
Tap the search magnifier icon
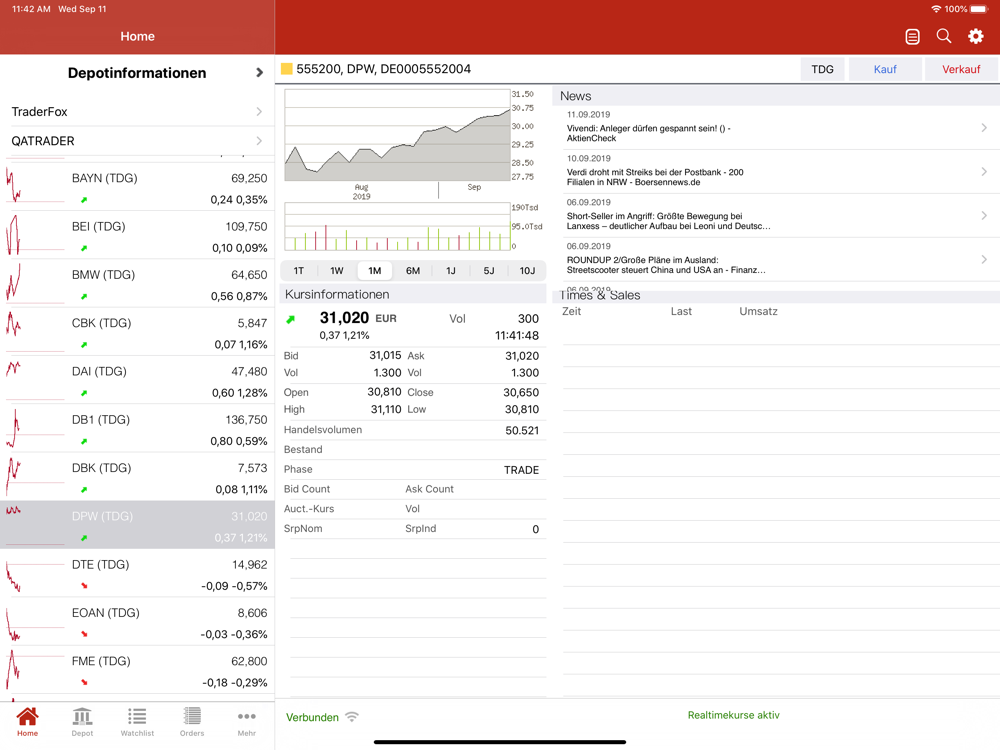pyautogui.click(x=944, y=36)
